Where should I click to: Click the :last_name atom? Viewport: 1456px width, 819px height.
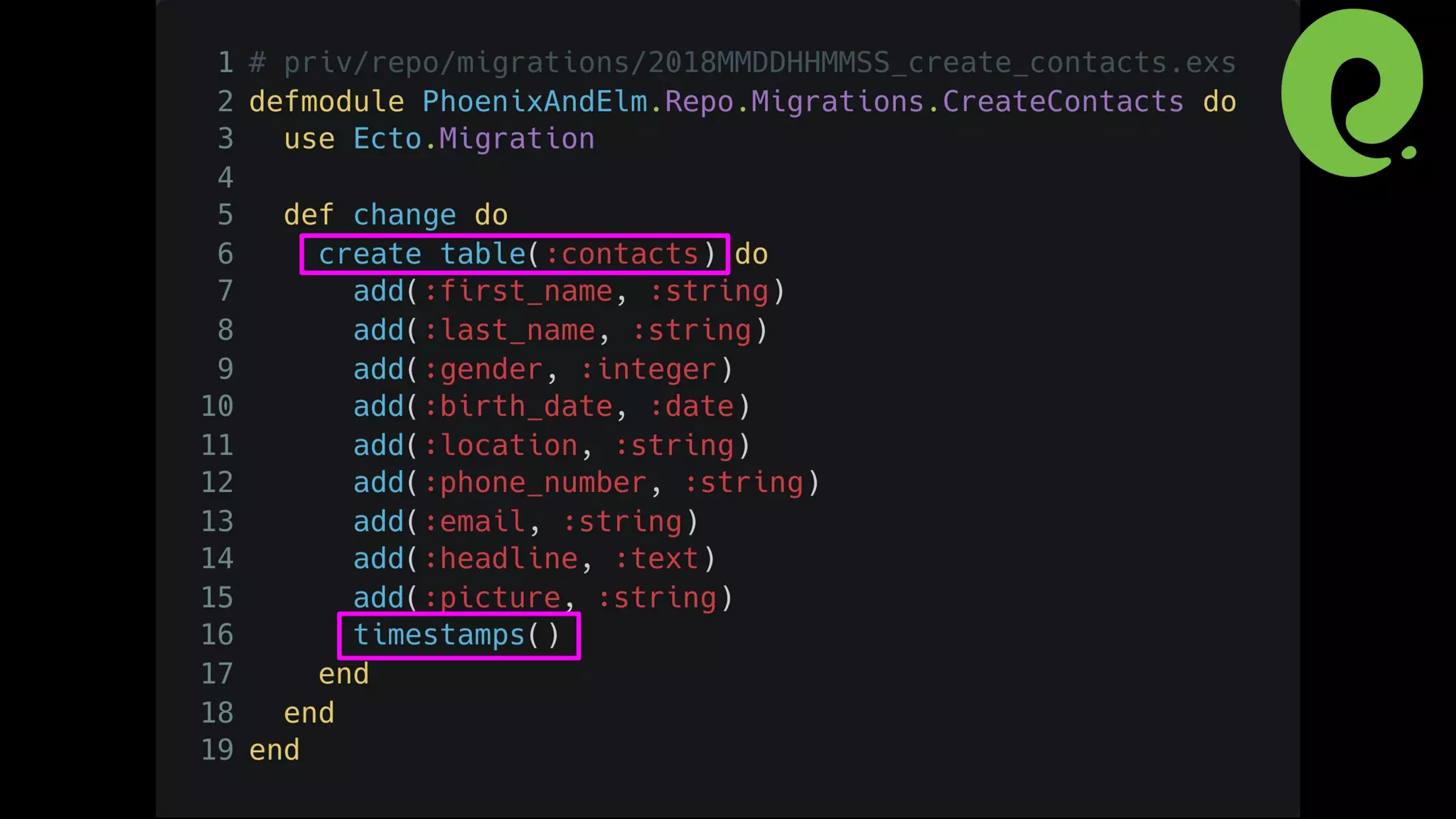coord(510,331)
